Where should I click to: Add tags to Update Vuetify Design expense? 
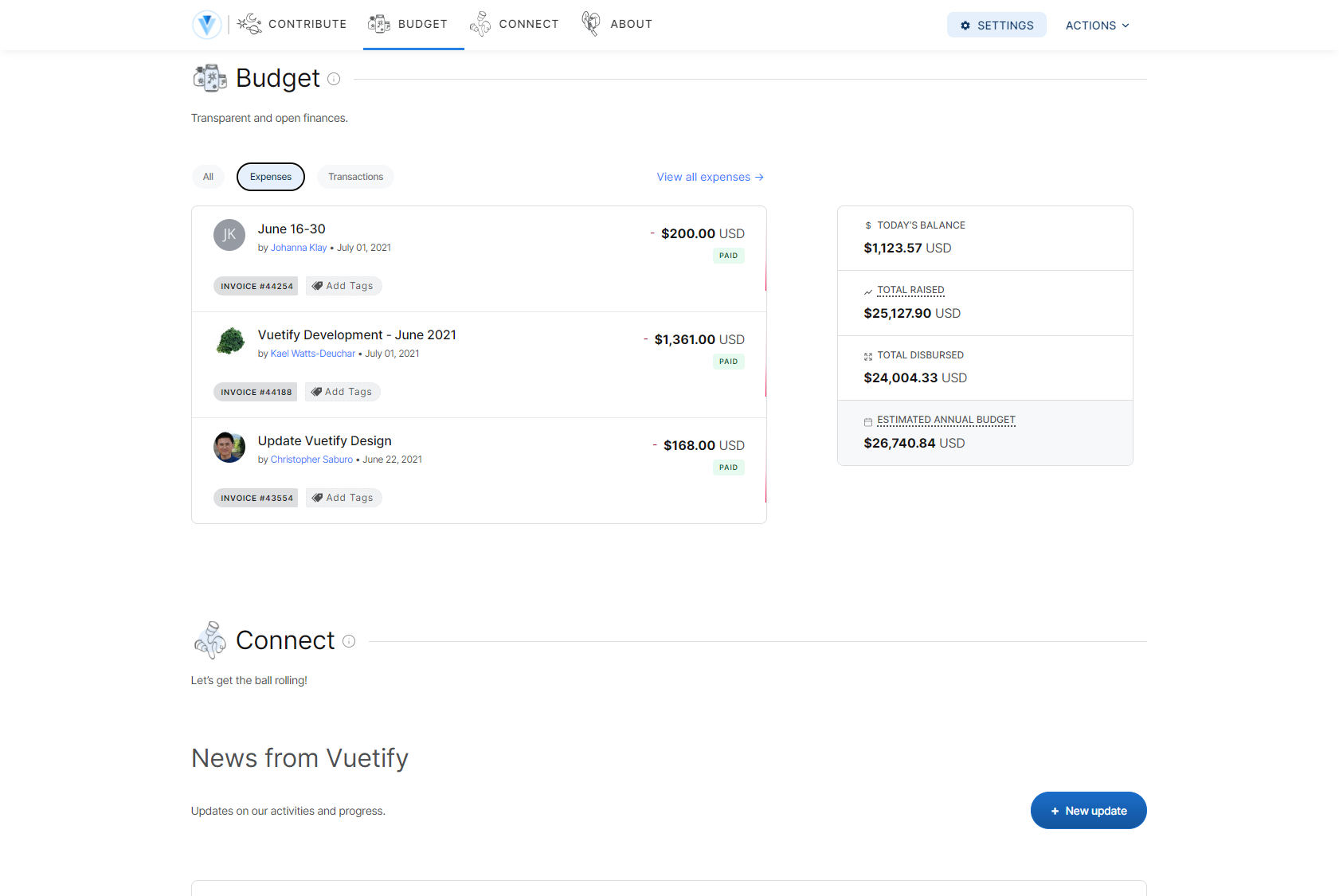tap(344, 498)
